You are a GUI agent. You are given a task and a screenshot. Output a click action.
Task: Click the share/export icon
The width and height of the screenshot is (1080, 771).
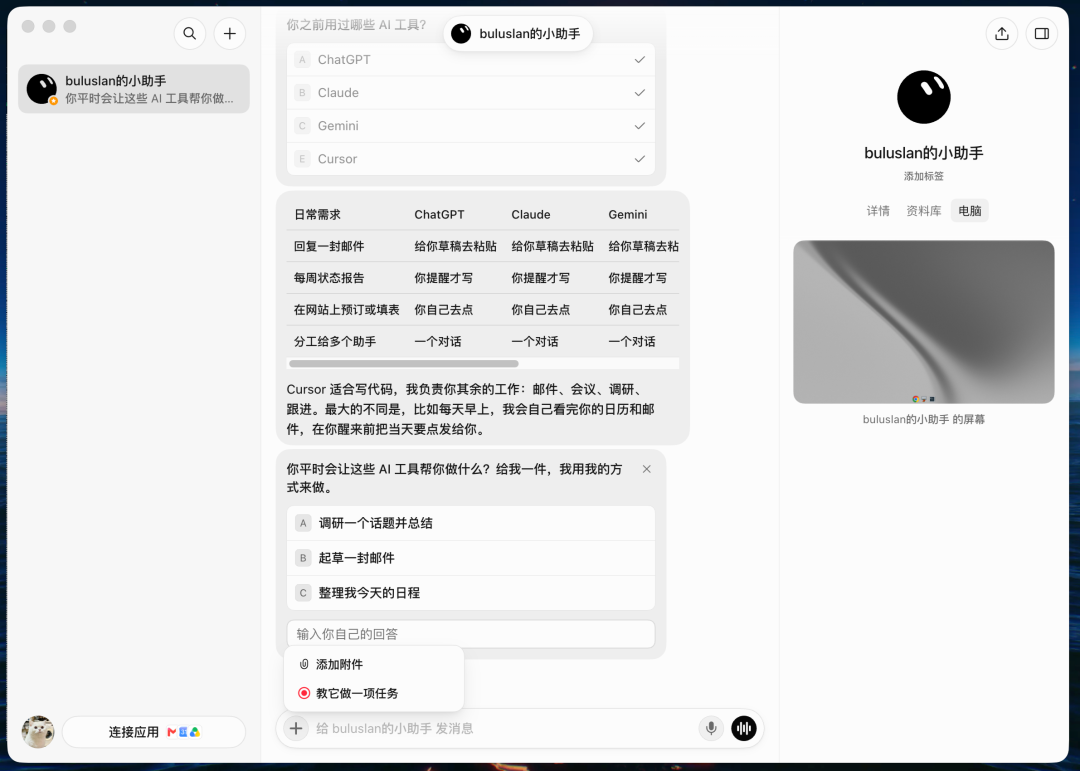coord(1001,33)
